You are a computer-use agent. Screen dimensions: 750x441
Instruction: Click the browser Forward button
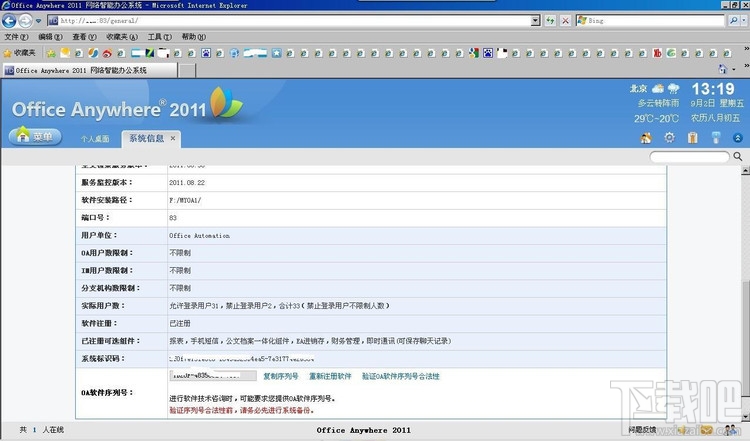pos(25,21)
